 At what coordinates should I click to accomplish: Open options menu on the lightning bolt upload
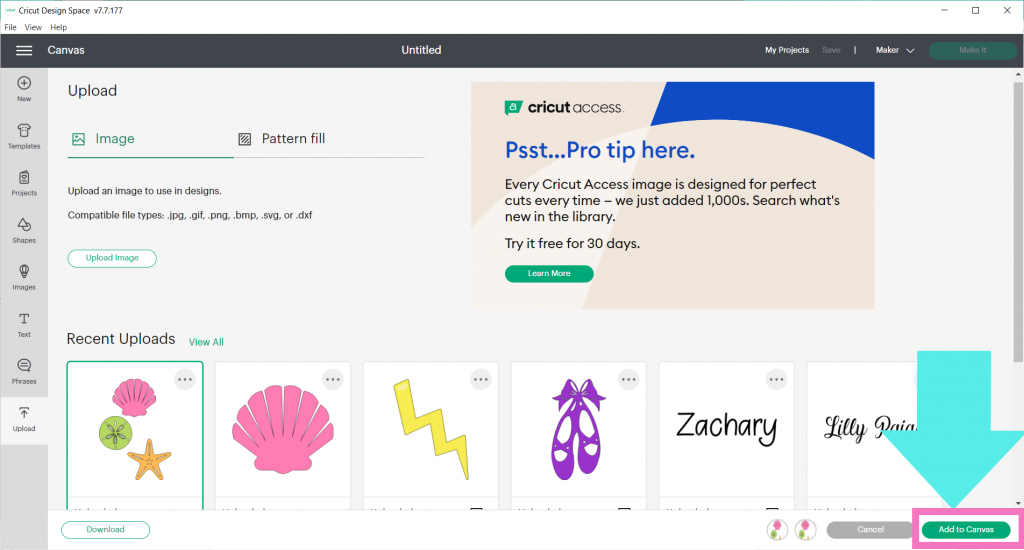pos(481,380)
